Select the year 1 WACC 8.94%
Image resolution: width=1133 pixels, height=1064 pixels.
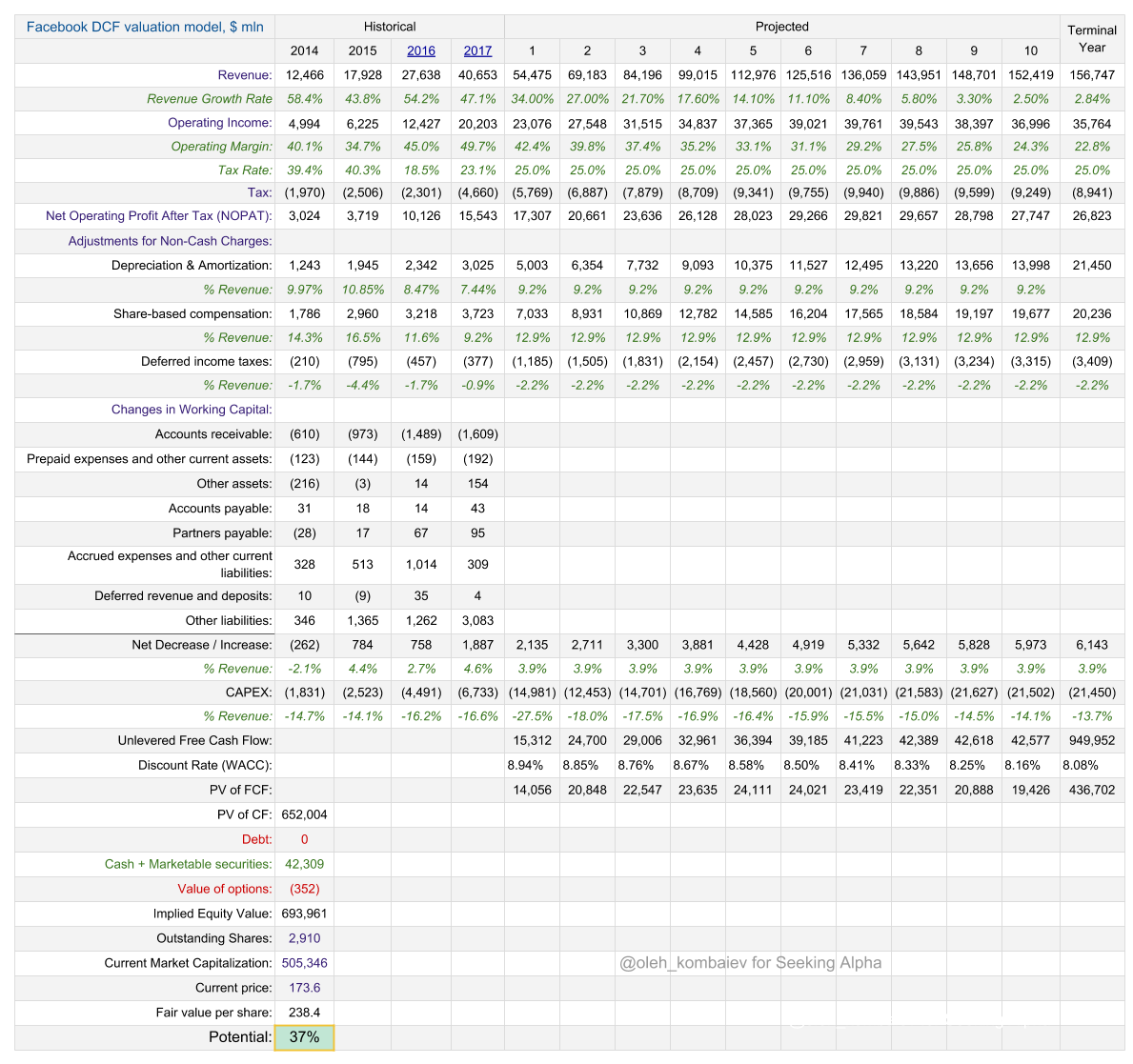click(525, 766)
